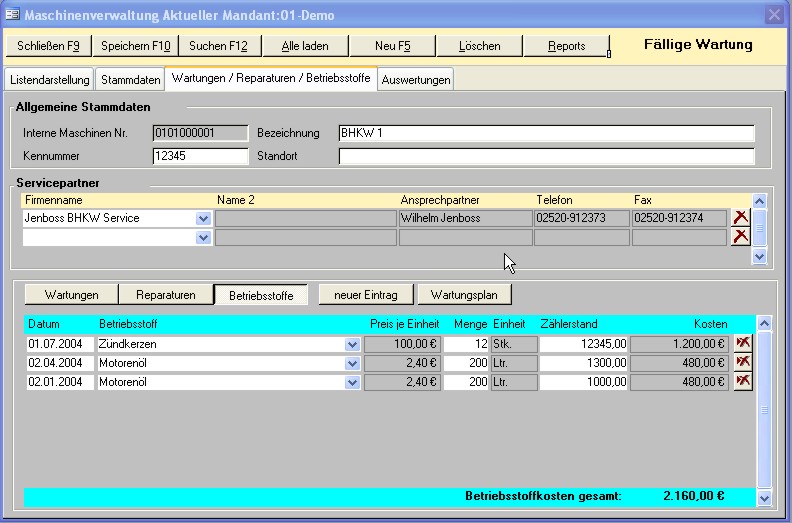Show the Wartungen sub-list
This screenshot has width=792, height=523.
(x=71, y=295)
